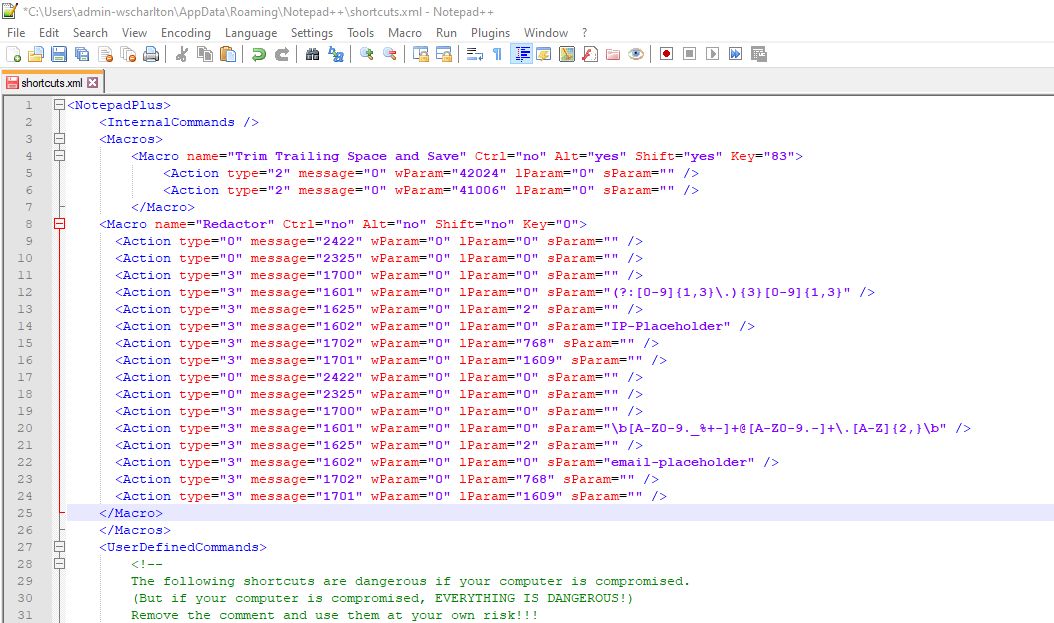The image size is (1054, 623).
Task: Click the "email-placeholder" value on line 22
Action: 679,462
